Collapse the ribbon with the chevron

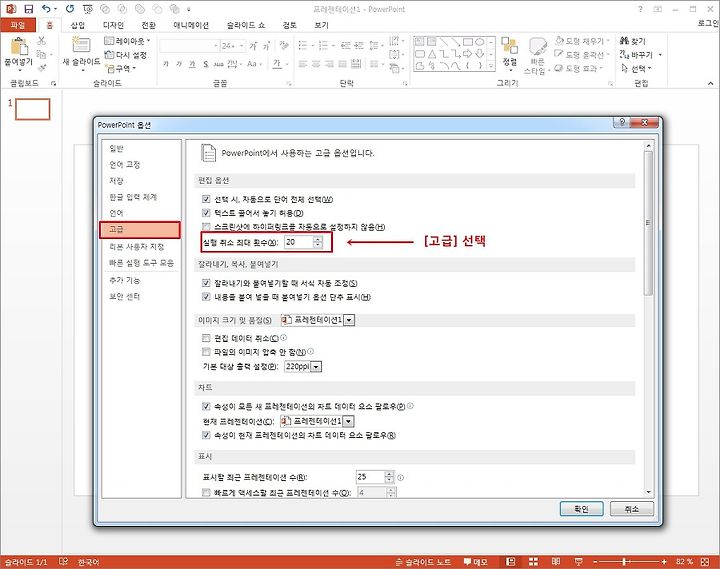[x=710, y=83]
